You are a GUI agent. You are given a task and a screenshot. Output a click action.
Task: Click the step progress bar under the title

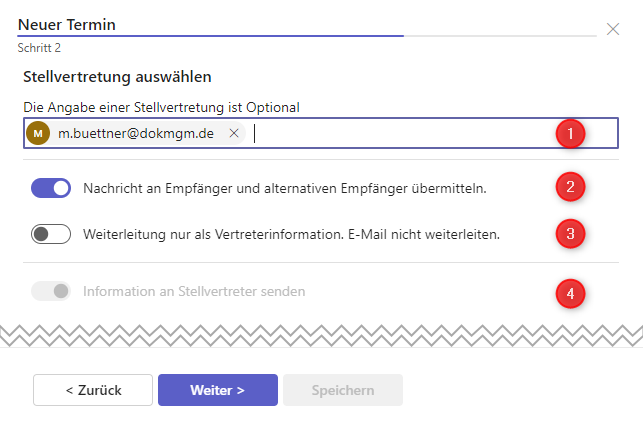300,36
